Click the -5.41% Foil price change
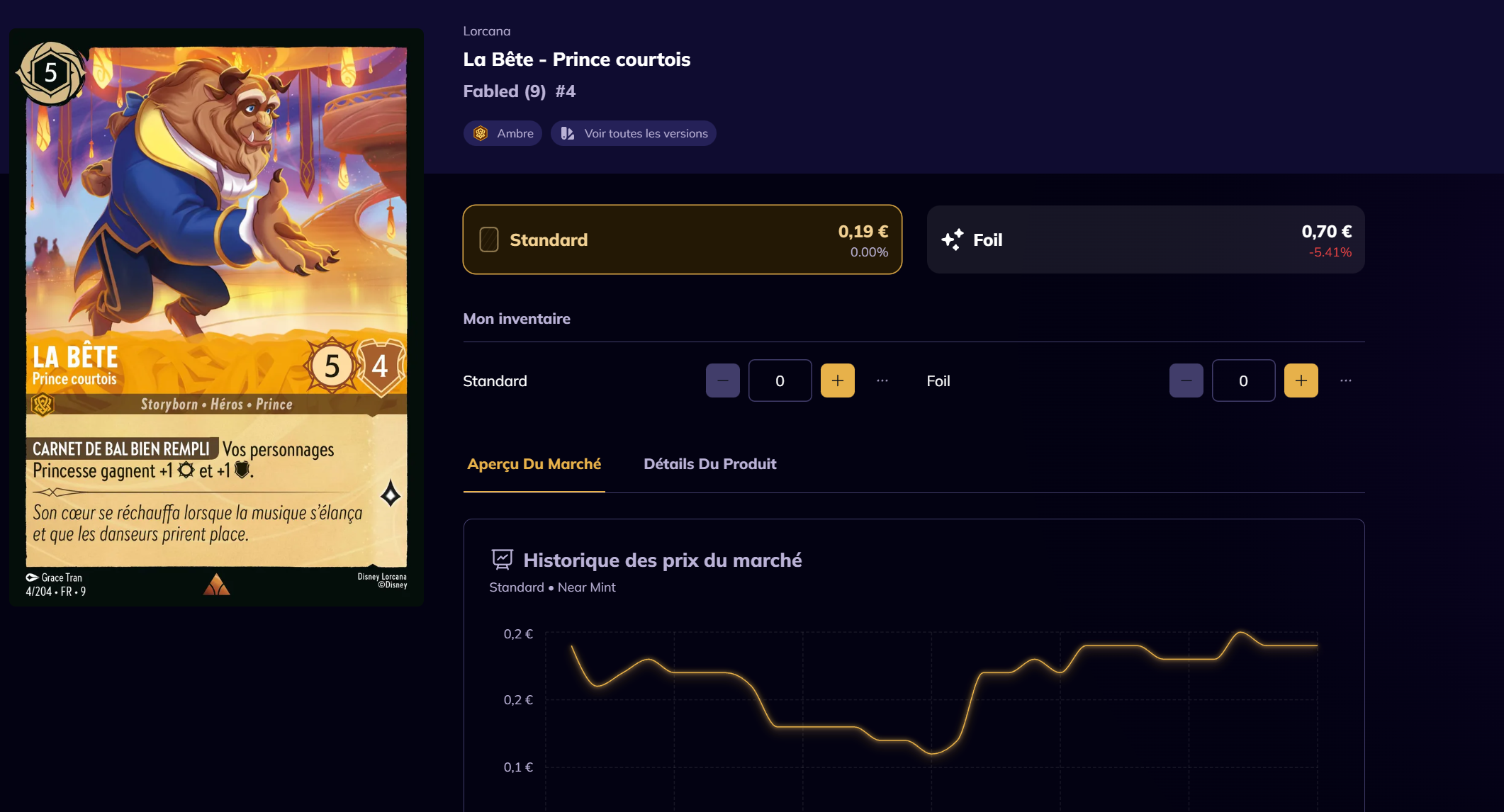This screenshot has width=1504, height=812. [1330, 252]
